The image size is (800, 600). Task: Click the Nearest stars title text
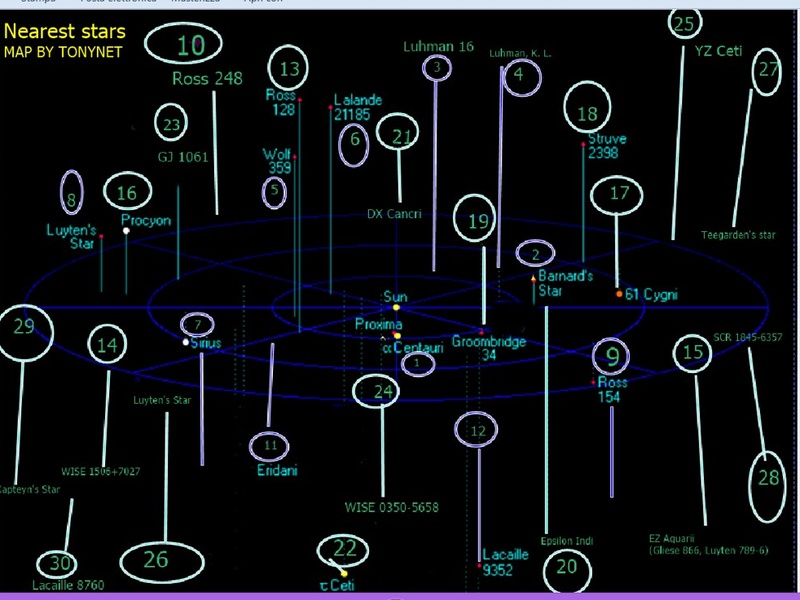pos(65,32)
